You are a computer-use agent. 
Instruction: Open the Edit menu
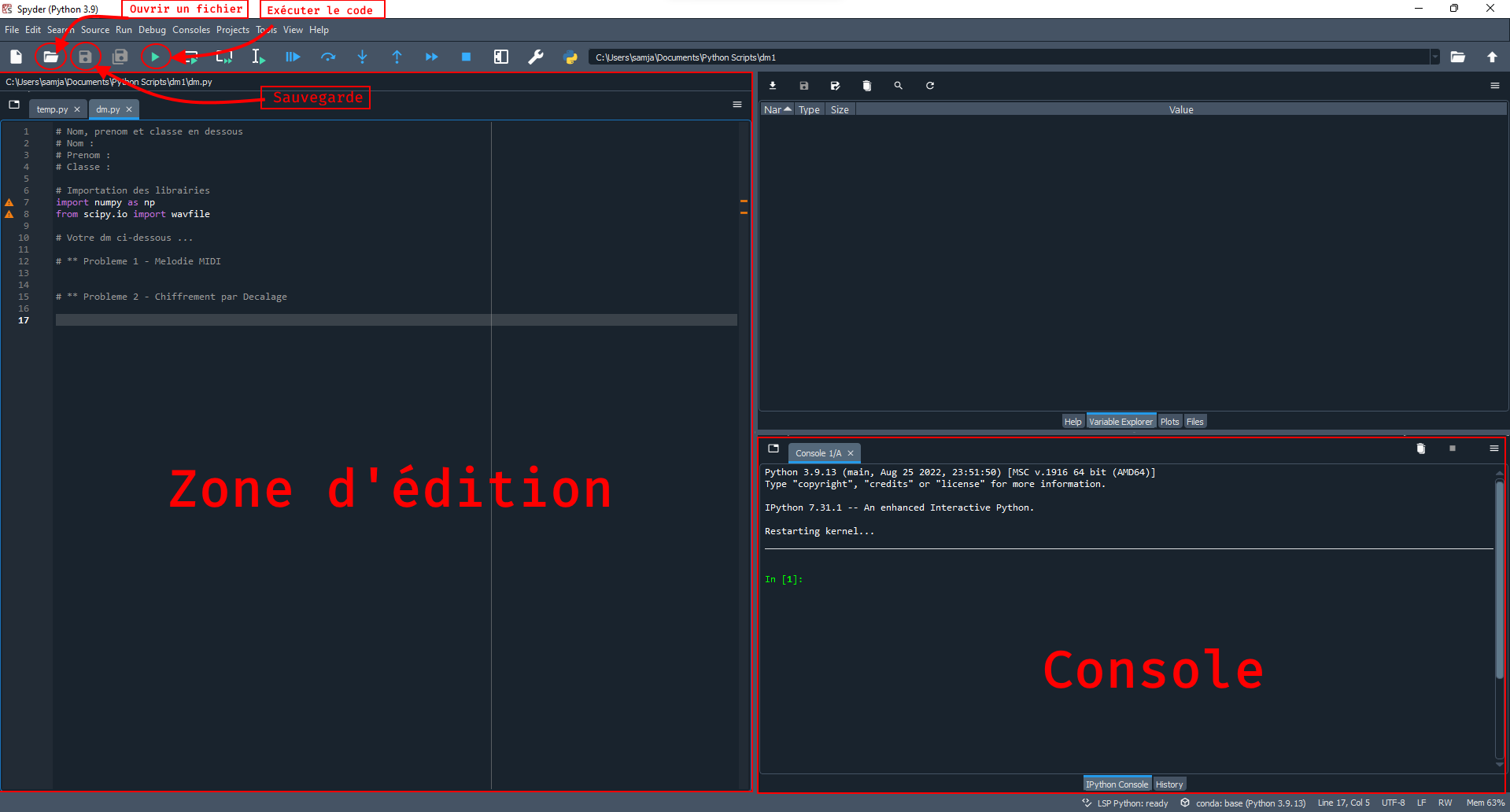[33, 30]
